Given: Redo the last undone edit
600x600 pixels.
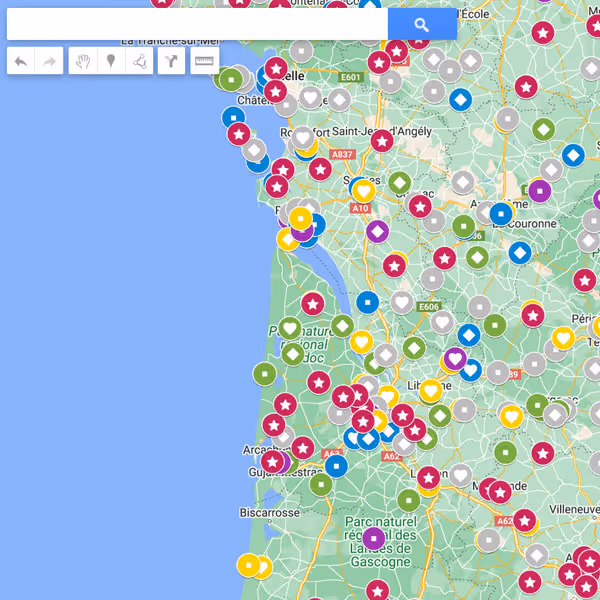Looking at the screenshot, I should click(49, 61).
